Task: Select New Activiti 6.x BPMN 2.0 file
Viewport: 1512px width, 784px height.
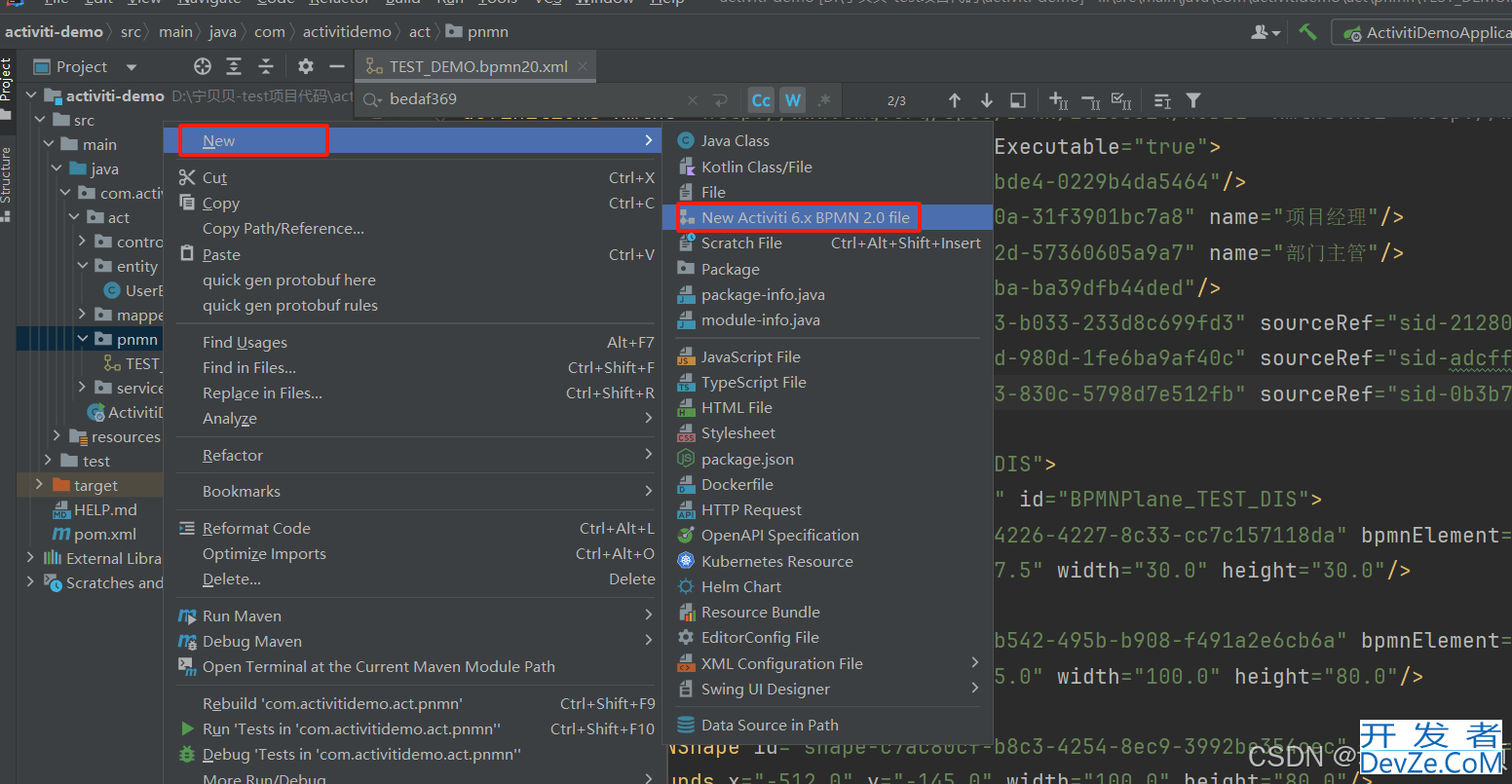Action: (828, 217)
